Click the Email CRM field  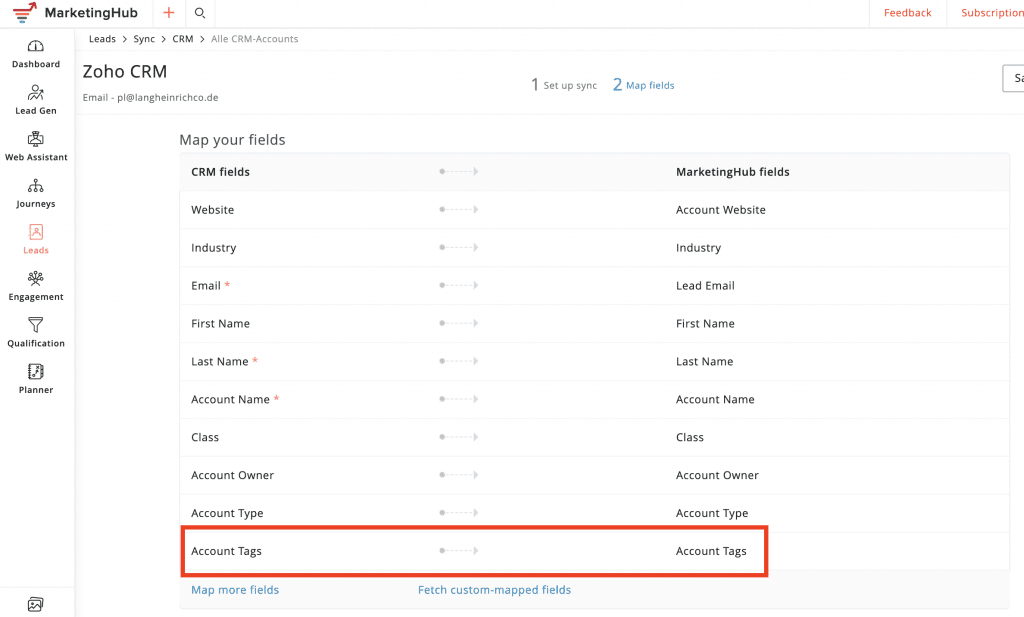206,285
